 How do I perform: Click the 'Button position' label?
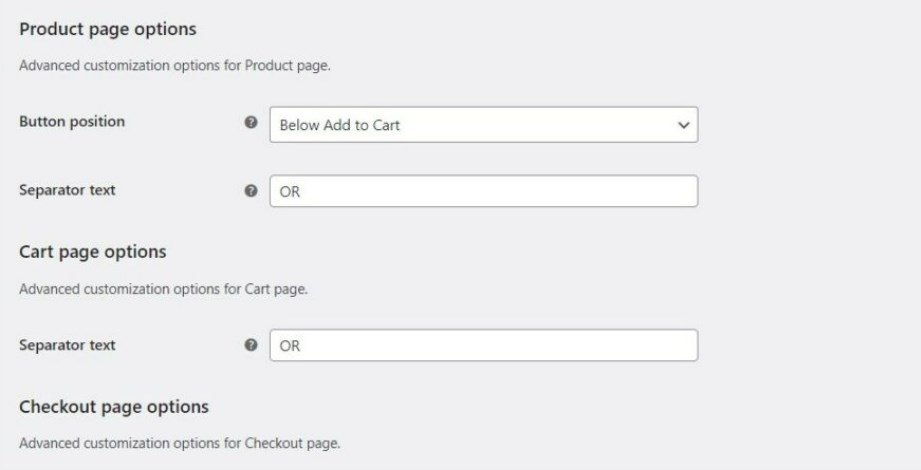(72, 122)
